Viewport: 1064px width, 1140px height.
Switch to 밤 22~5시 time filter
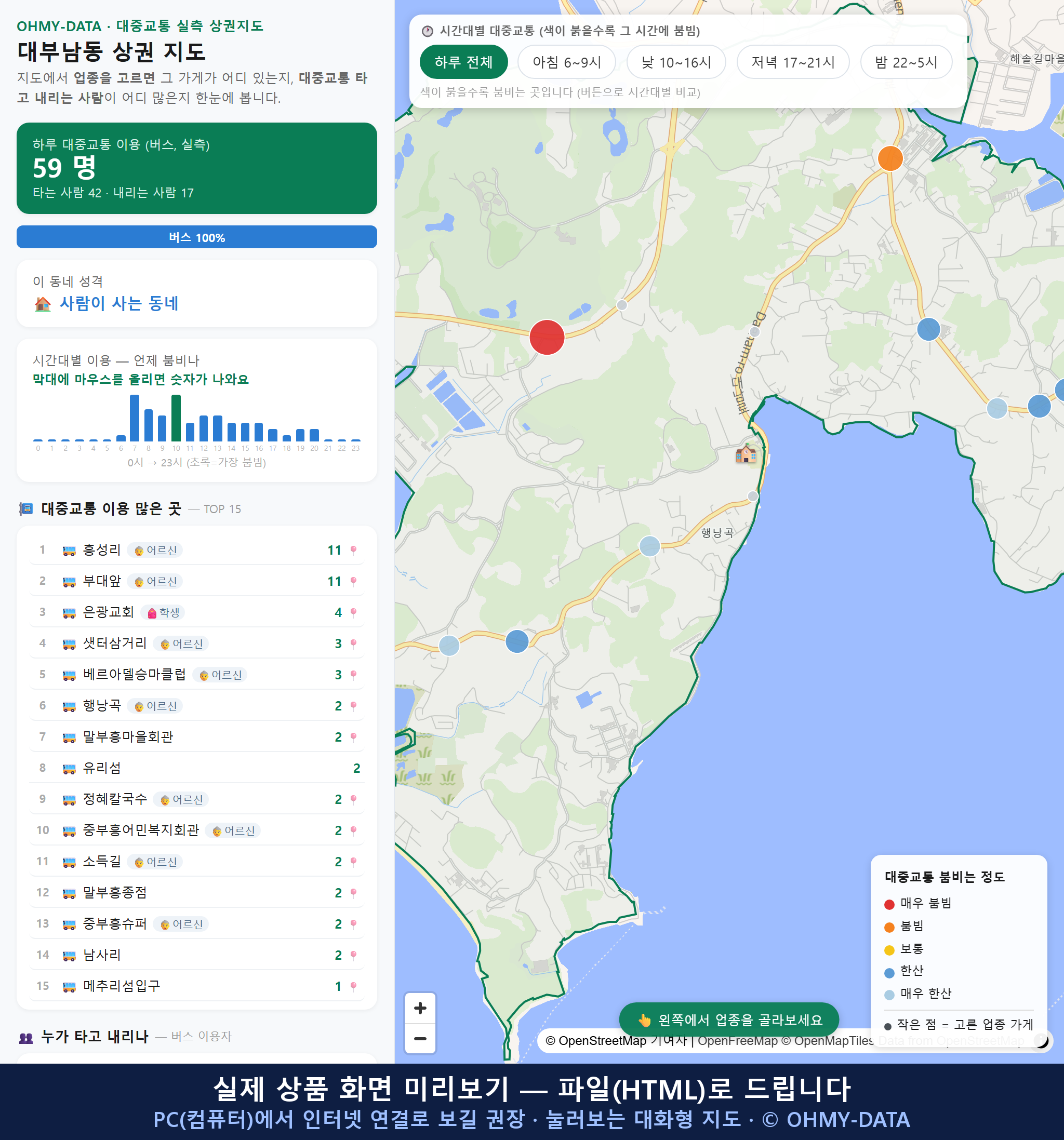(906, 62)
